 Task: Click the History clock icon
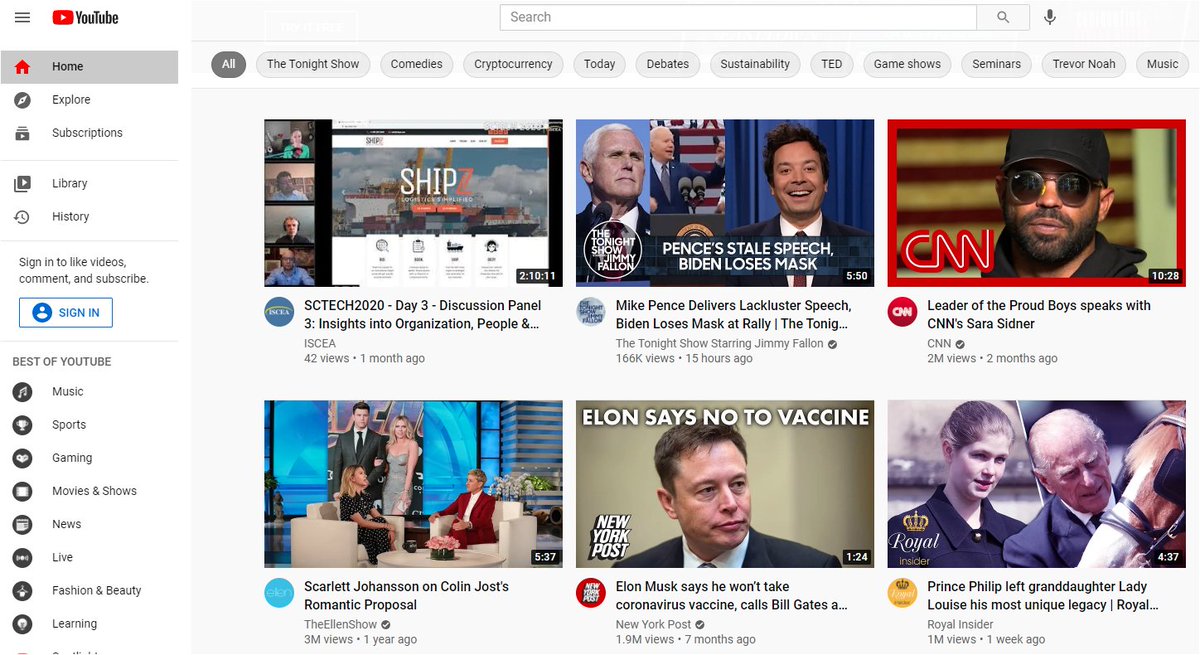[x=22, y=217]
